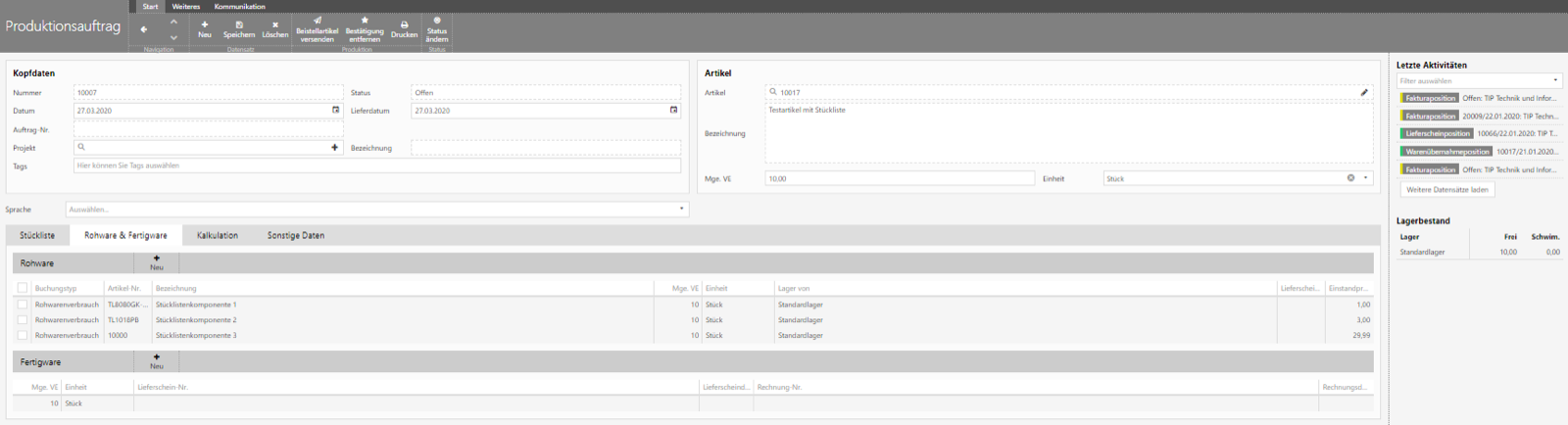This screenshot has width=1568, height=425.
Task: Create new record with Neu in ribbon
Action: pos(205,29)
